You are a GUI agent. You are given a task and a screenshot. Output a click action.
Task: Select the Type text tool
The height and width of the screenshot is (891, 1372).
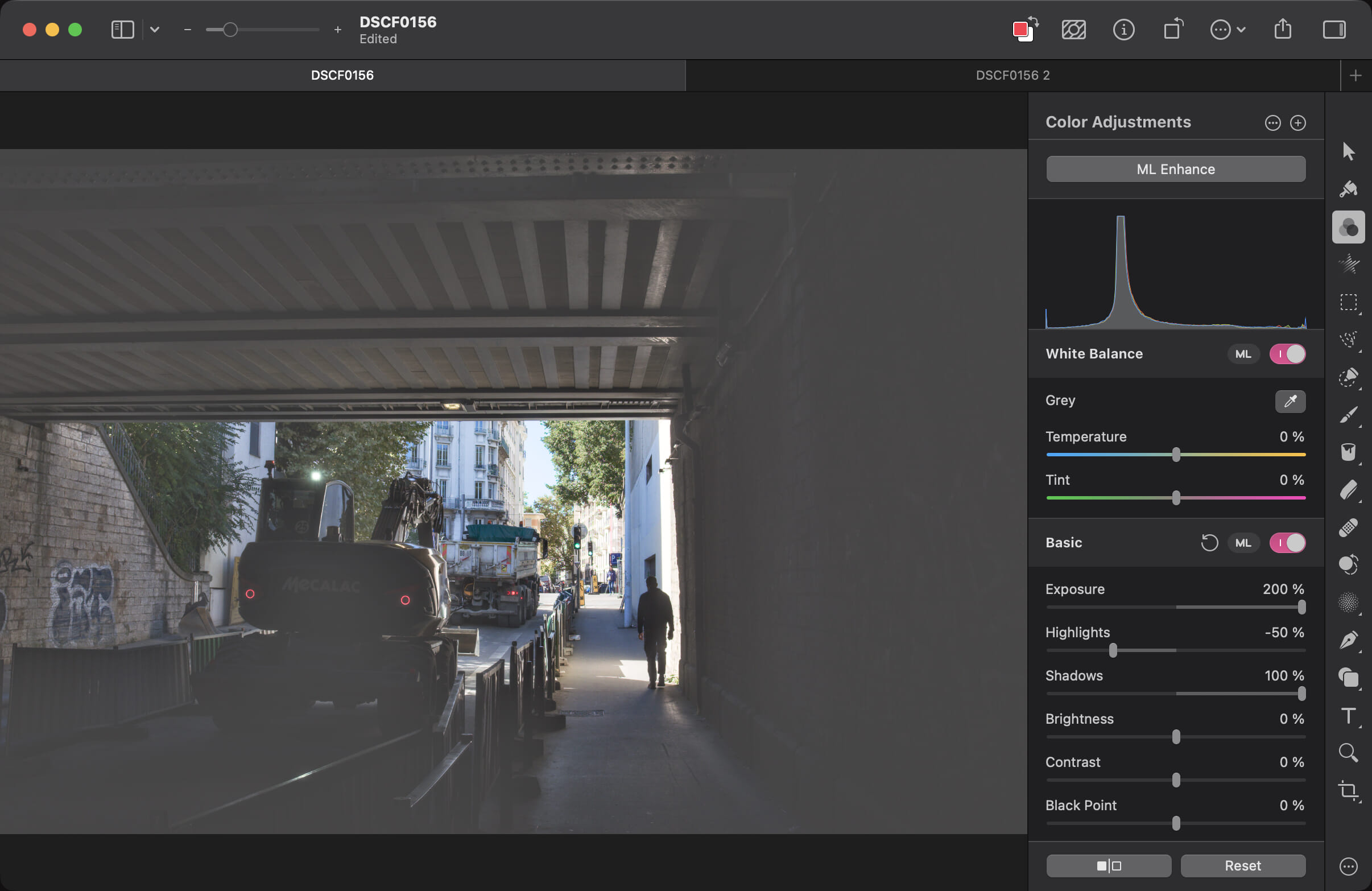click(x=1348, y=716)
